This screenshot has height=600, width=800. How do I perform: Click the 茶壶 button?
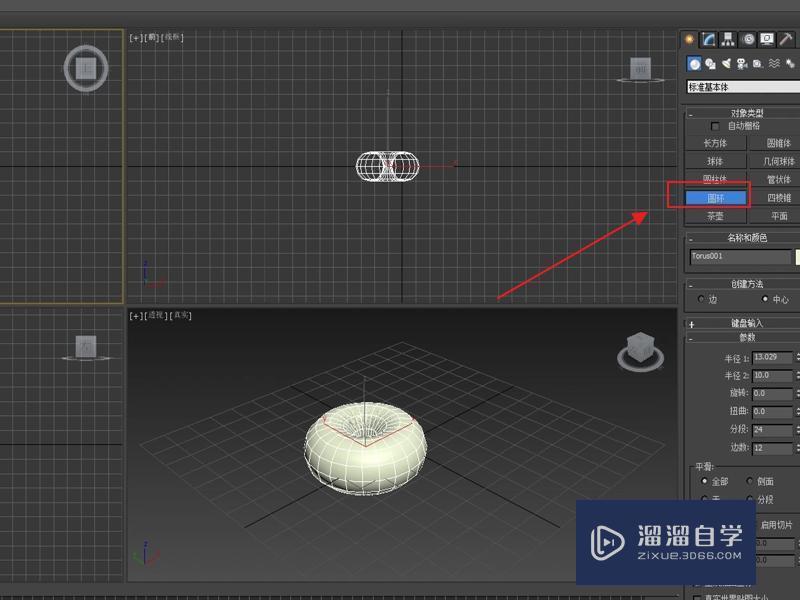[x=715, y=216]
